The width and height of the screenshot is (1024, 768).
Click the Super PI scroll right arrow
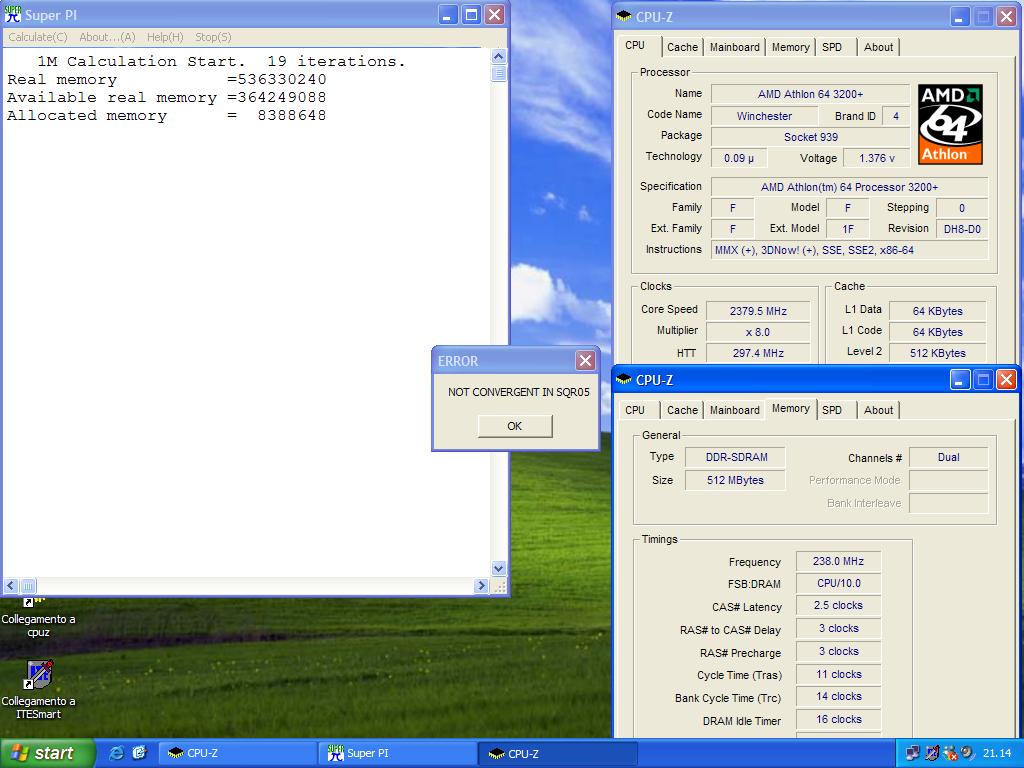tap(481, 585)
